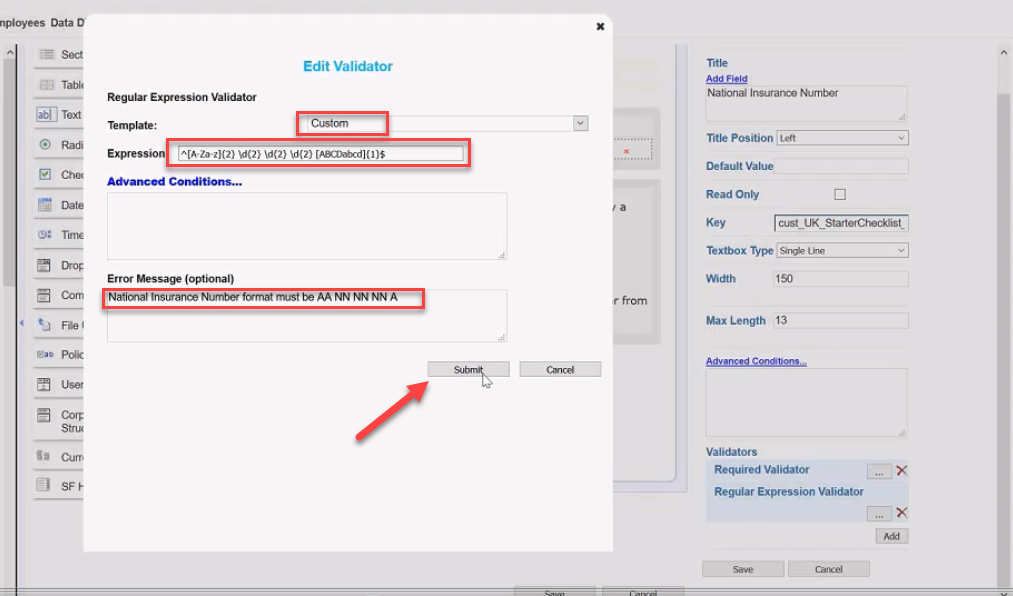The width and height of the screenshot is (1013, 596).
Task: Edit the Title box with National Insurance Number
Action: pos(806,103)
